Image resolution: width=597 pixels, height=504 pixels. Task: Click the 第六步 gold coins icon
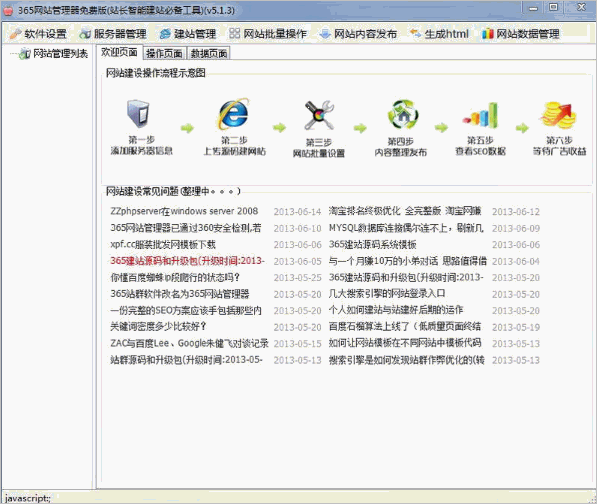(x=559, y=114)
